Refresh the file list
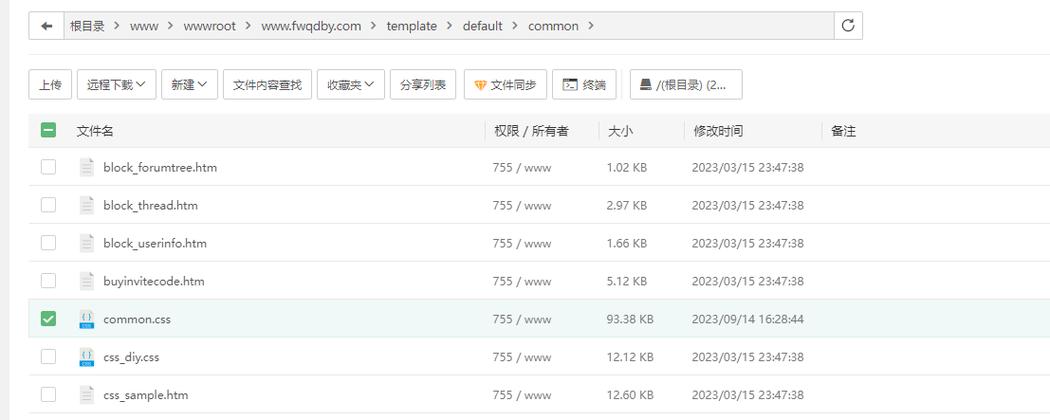 [x=848, y=26]
